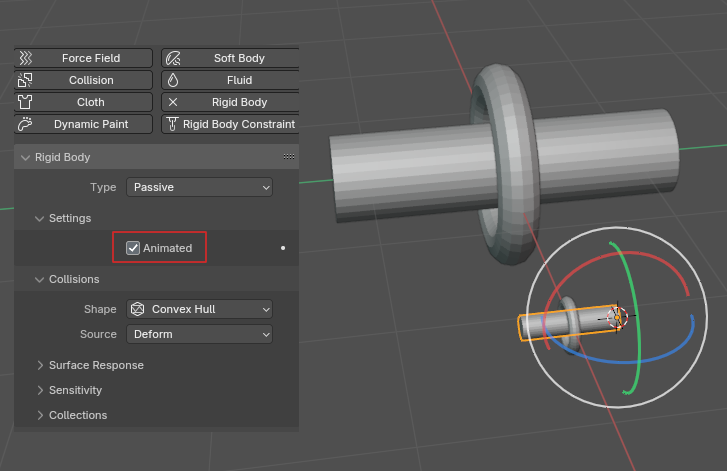
Task: Add Collision physics to the object
Action: 83,80
